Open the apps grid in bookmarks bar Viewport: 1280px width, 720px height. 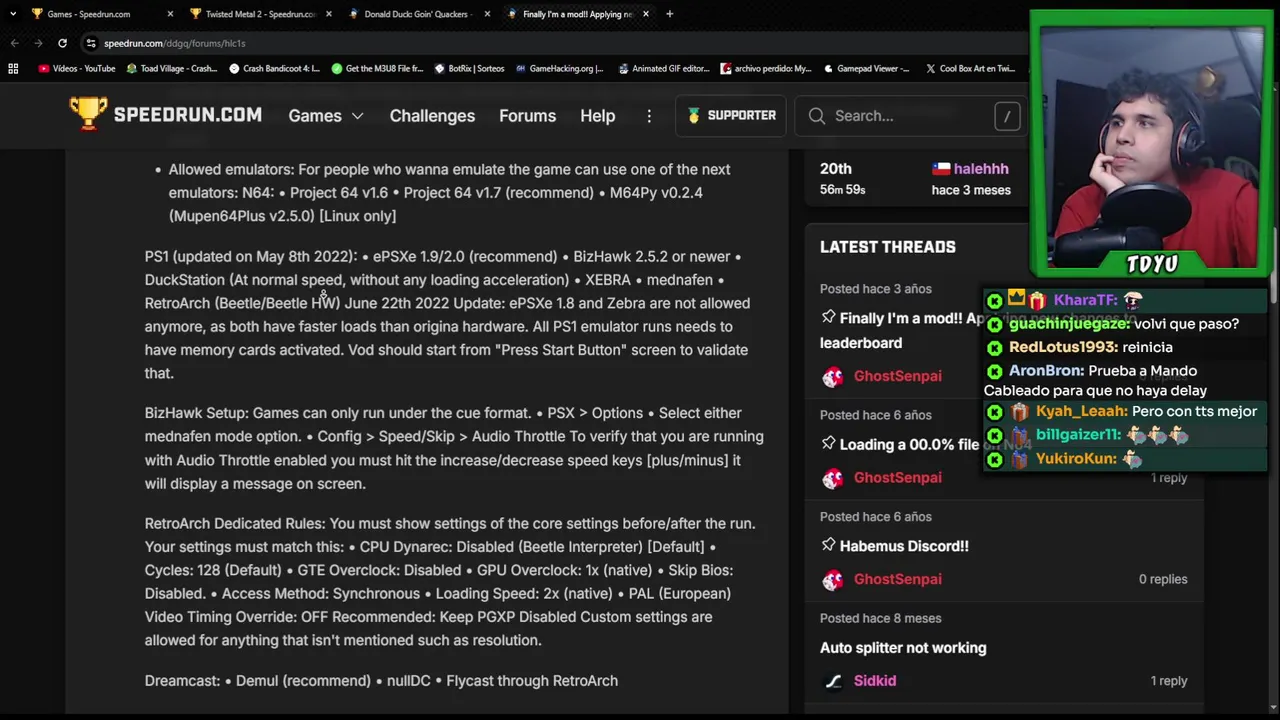13,69
